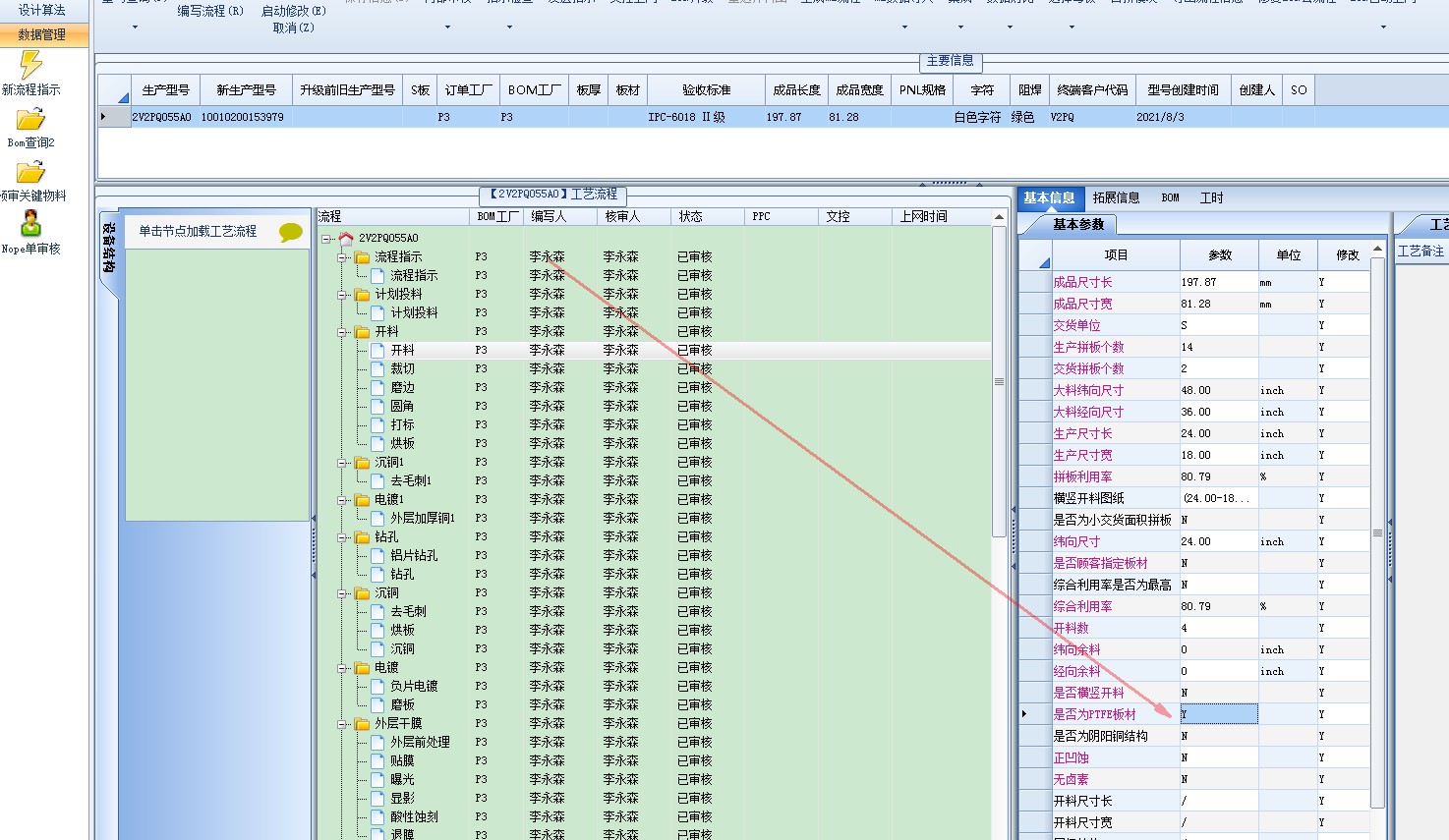Click the document icon beside 打标

(x=377, y=424)
